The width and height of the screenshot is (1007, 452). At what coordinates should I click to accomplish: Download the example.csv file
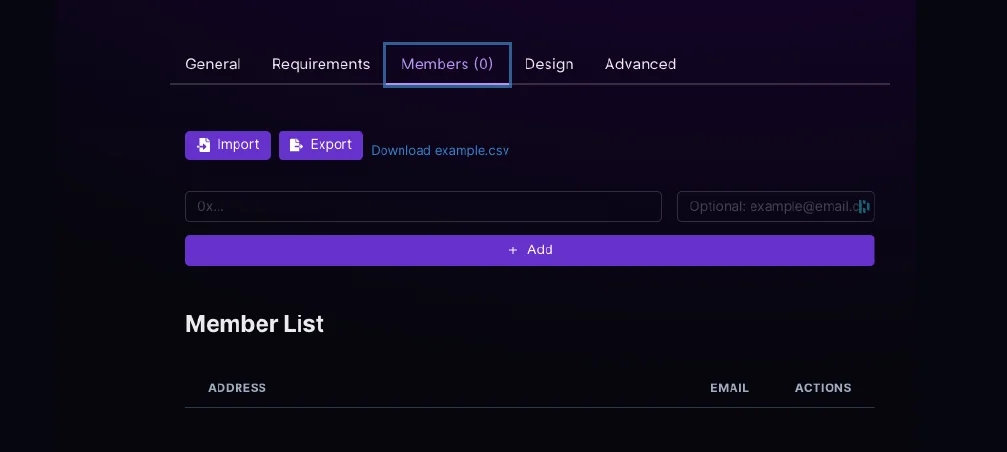440,151
